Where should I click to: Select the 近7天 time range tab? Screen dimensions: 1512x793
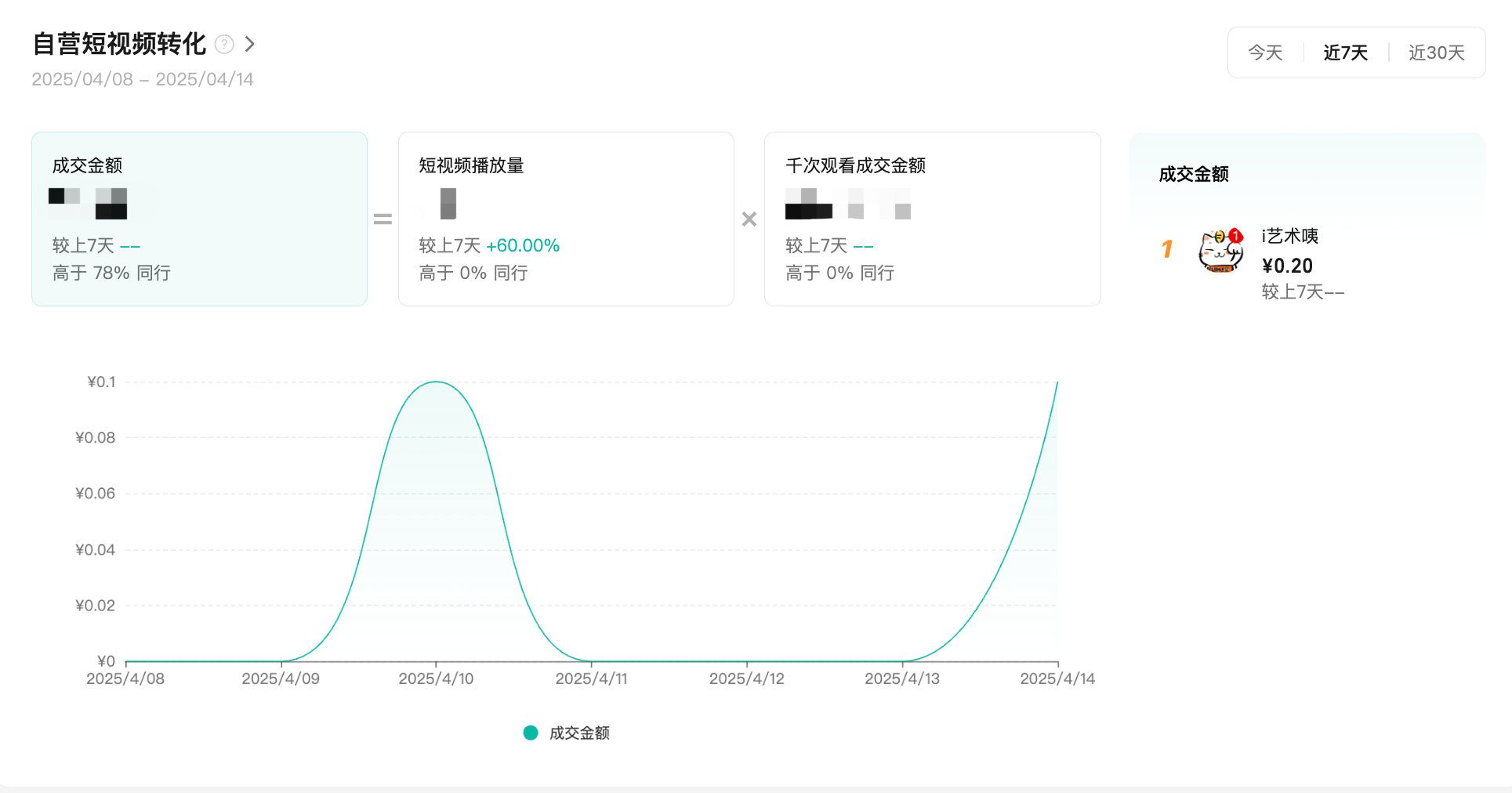[1345, 53]
